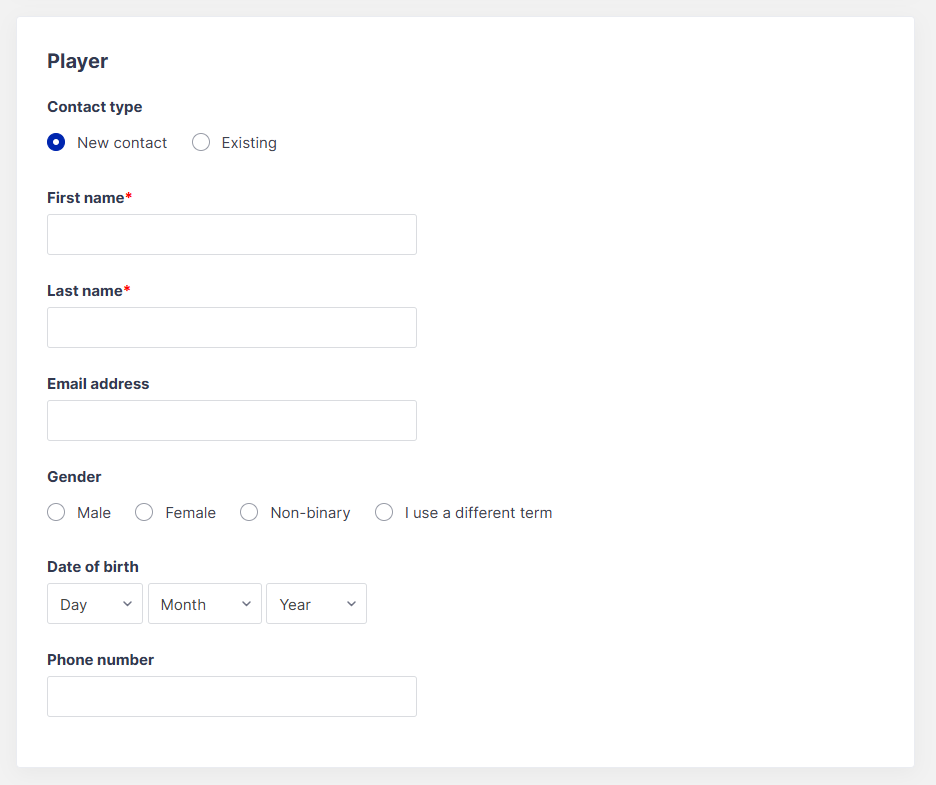Click the Email address label

click(98, 384)
